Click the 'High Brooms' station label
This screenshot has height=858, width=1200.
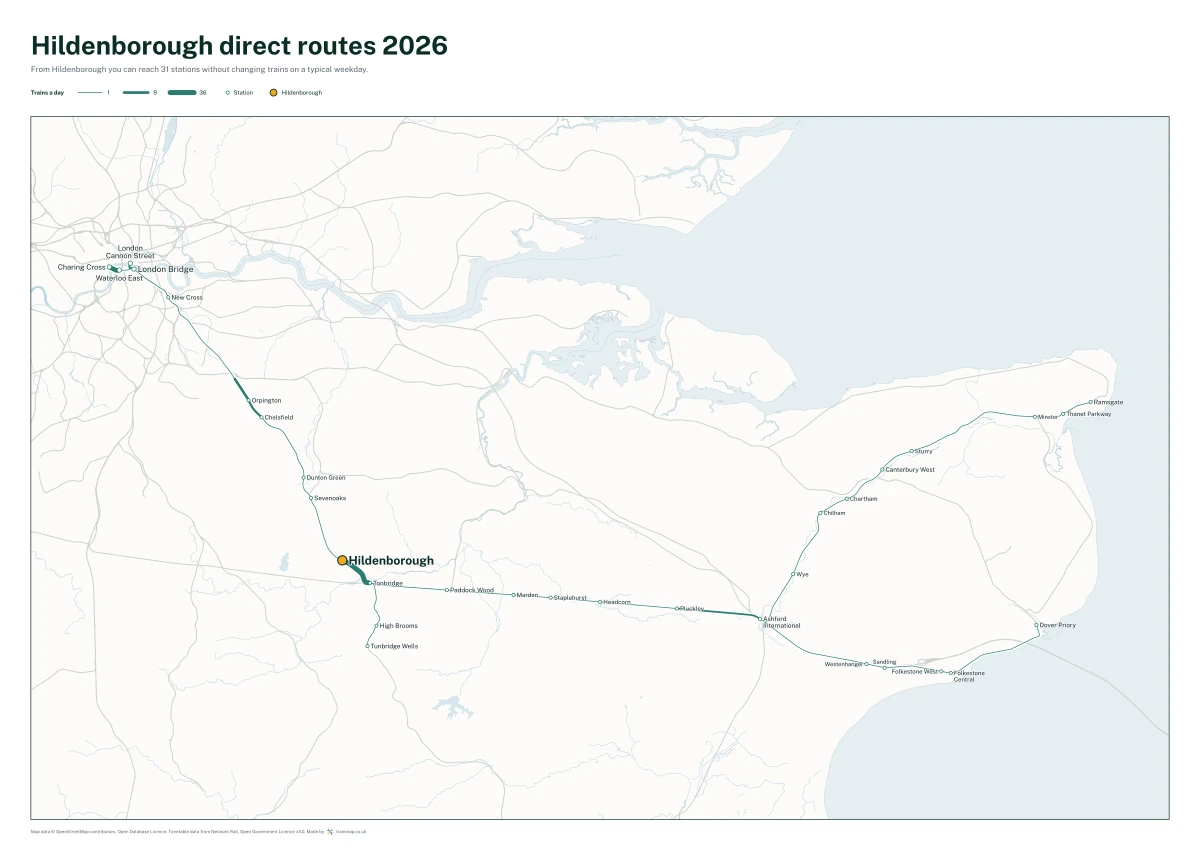(x=399, y=626)
